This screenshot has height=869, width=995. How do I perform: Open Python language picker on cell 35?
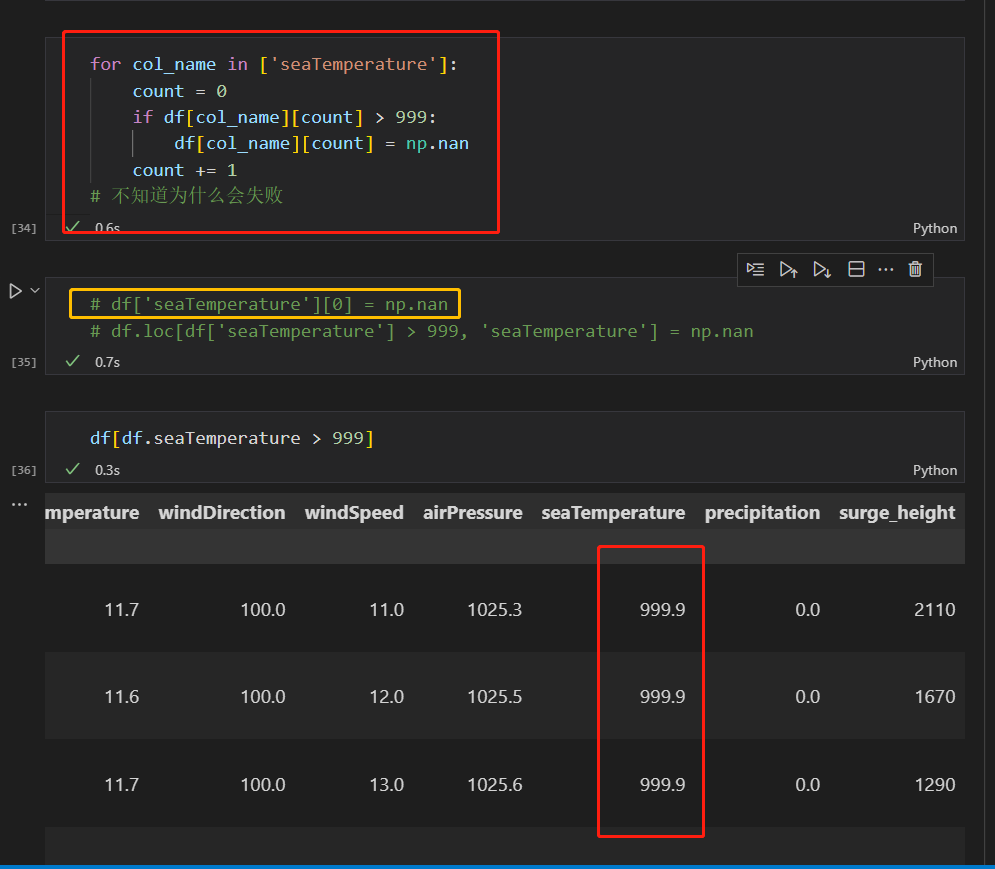934,362
